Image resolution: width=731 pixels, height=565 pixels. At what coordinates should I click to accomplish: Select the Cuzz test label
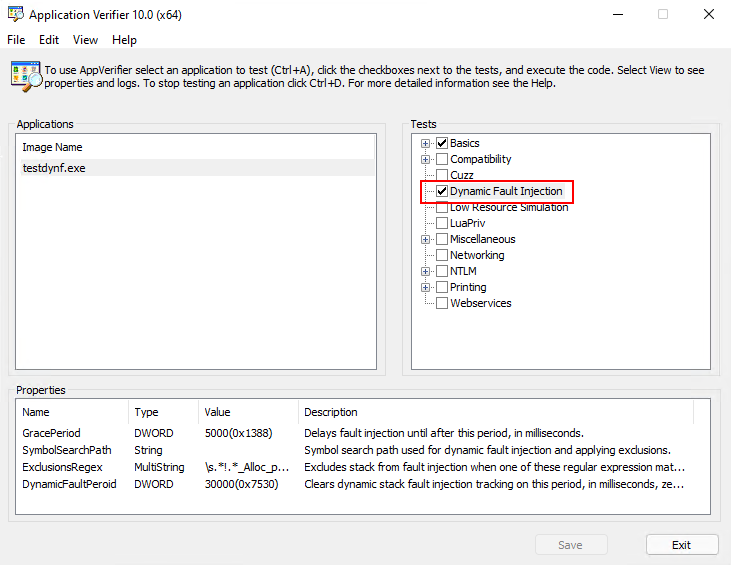pyautogui.click(x=462, y=175)
